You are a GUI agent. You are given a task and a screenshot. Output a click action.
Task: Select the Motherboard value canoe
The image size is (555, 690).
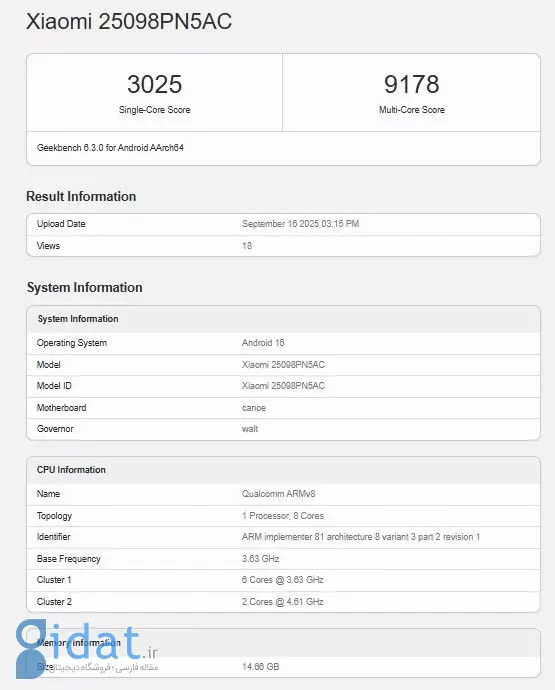(254, 408)
